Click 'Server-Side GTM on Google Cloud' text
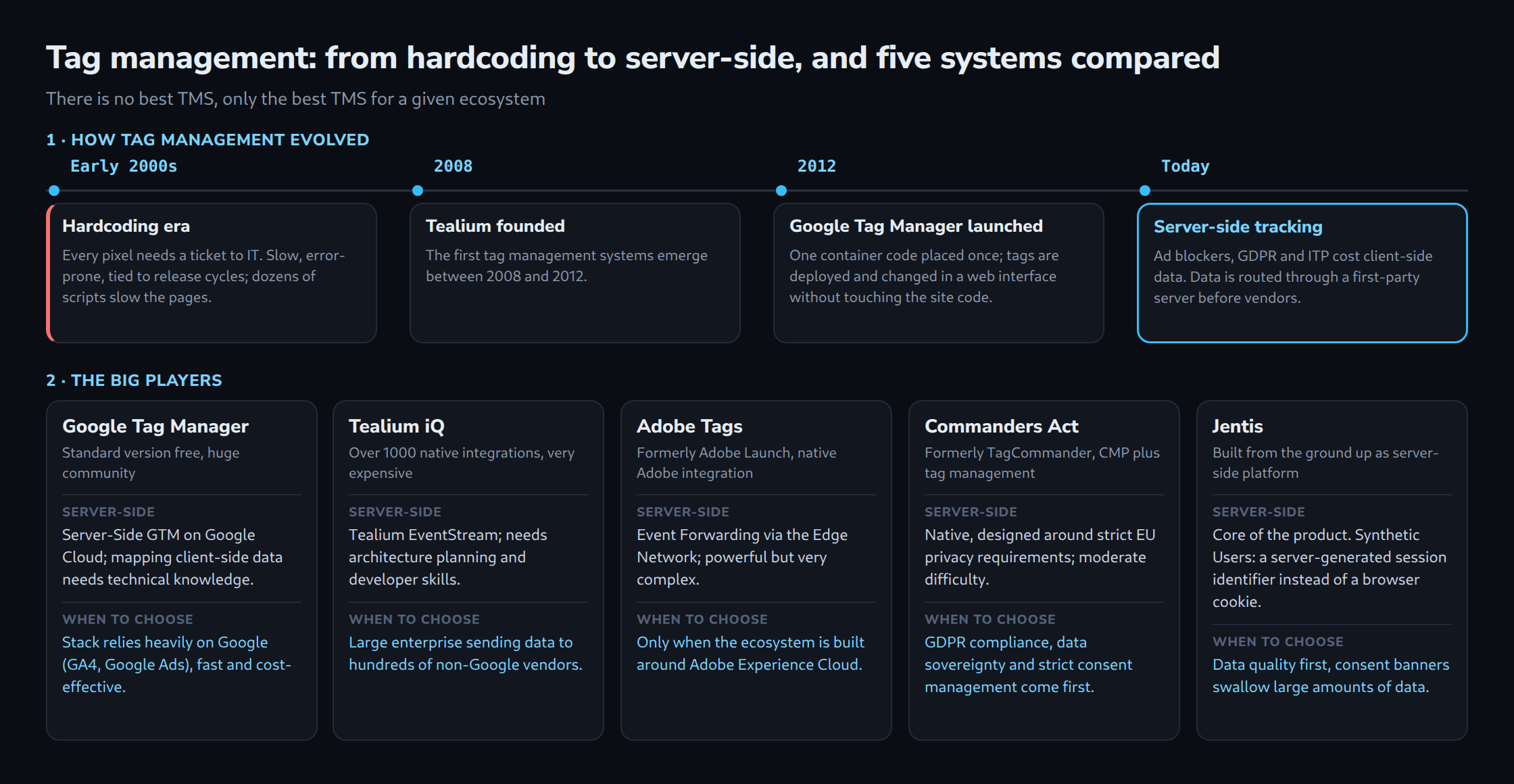The image size is (1514, 784). click(172, 557)
